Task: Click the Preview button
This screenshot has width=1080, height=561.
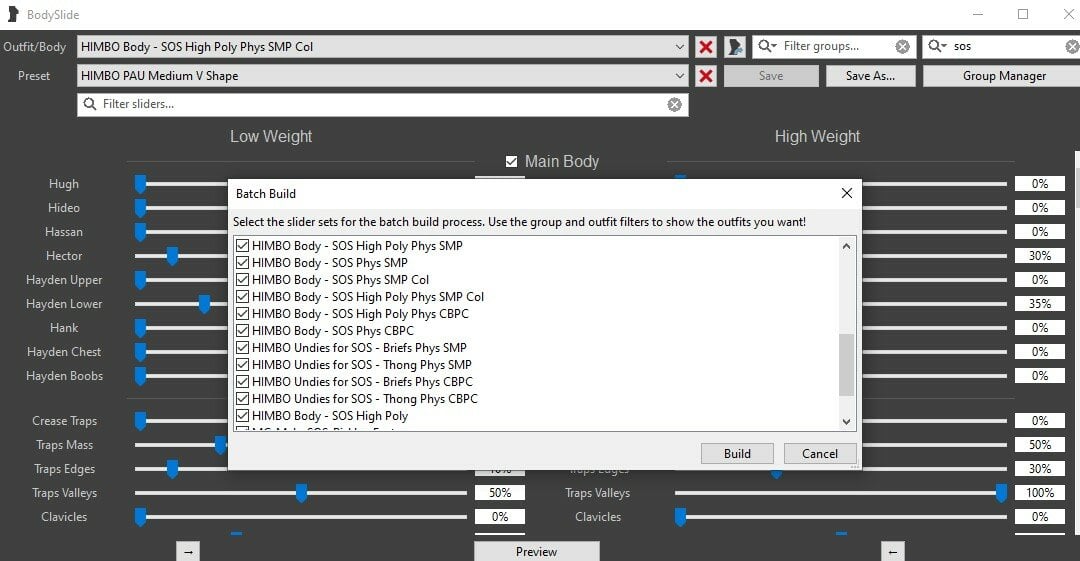Action: (x=537, y=551)
